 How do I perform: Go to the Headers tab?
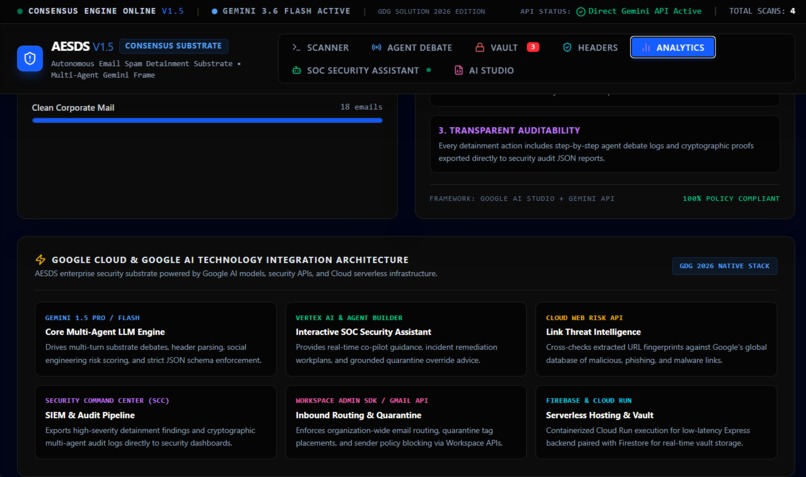coord(590,47)
